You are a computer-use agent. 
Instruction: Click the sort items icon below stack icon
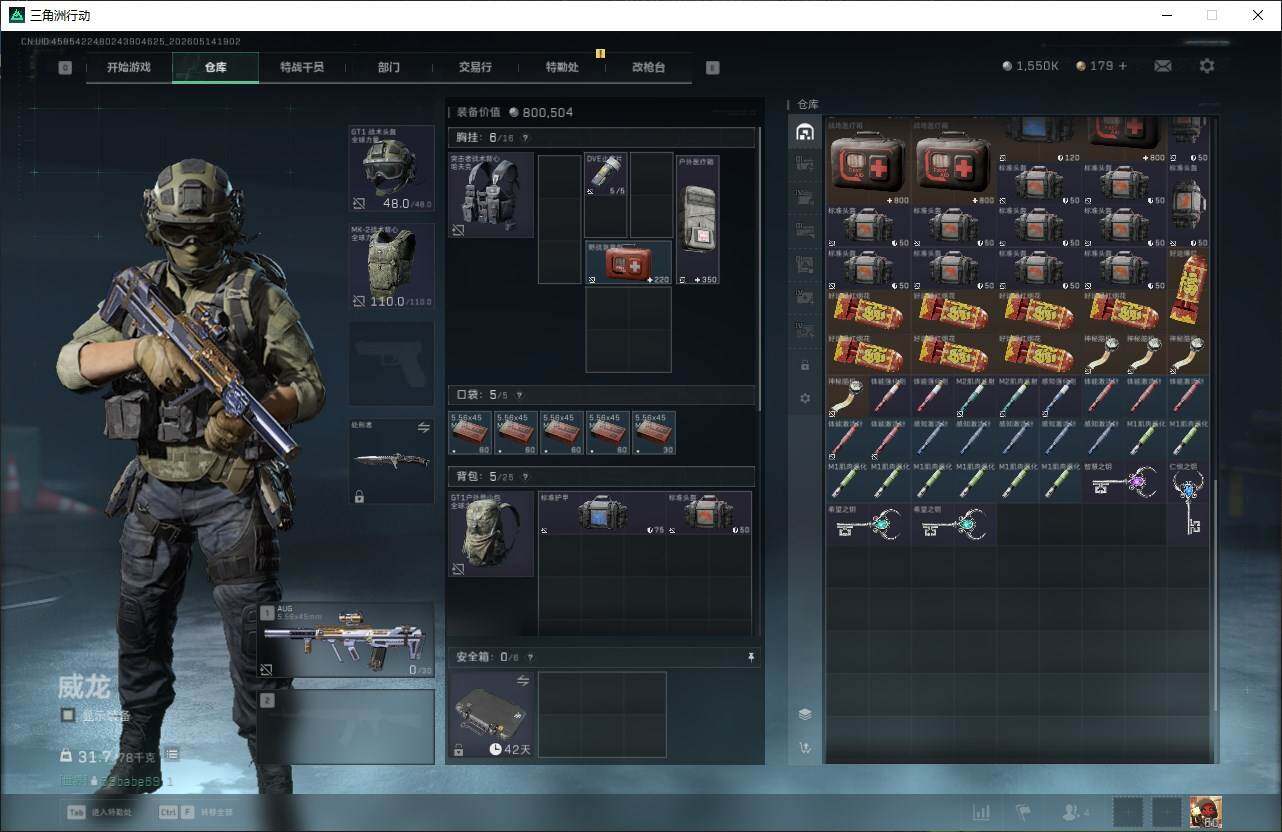[x=805, y=747]
